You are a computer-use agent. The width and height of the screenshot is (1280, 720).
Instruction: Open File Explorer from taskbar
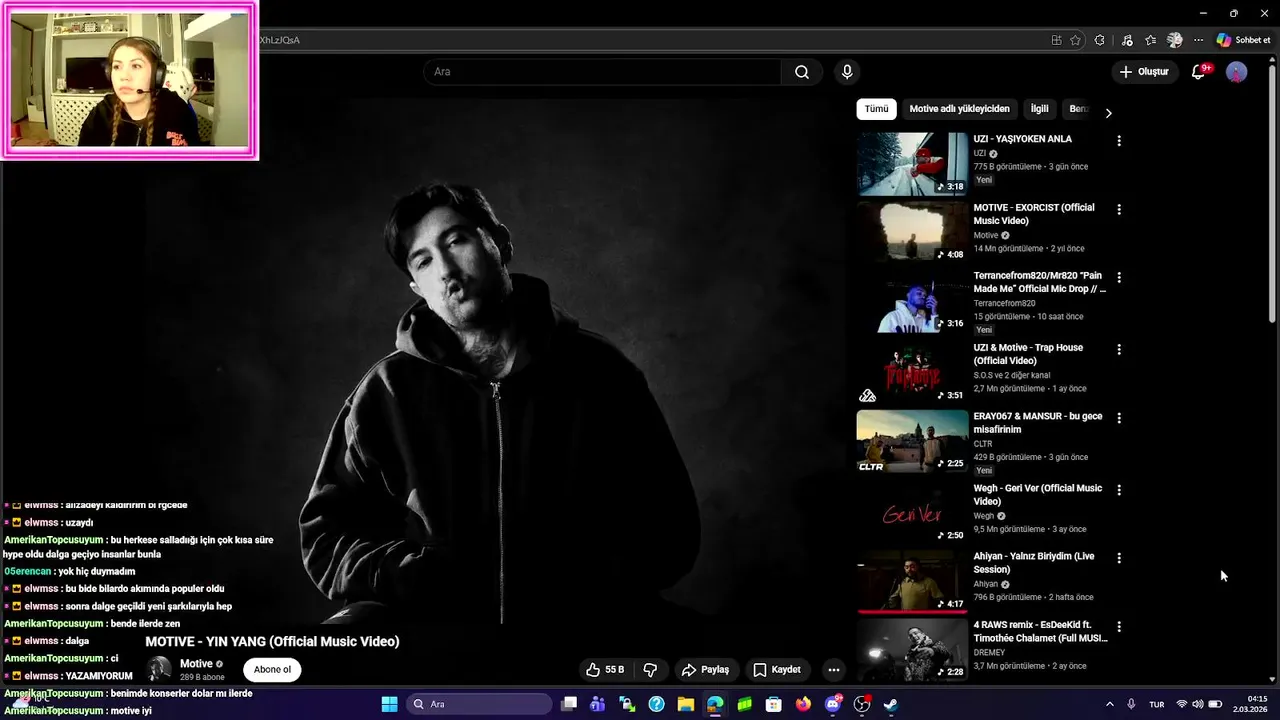pyautogui.click(x=686, y=704)
